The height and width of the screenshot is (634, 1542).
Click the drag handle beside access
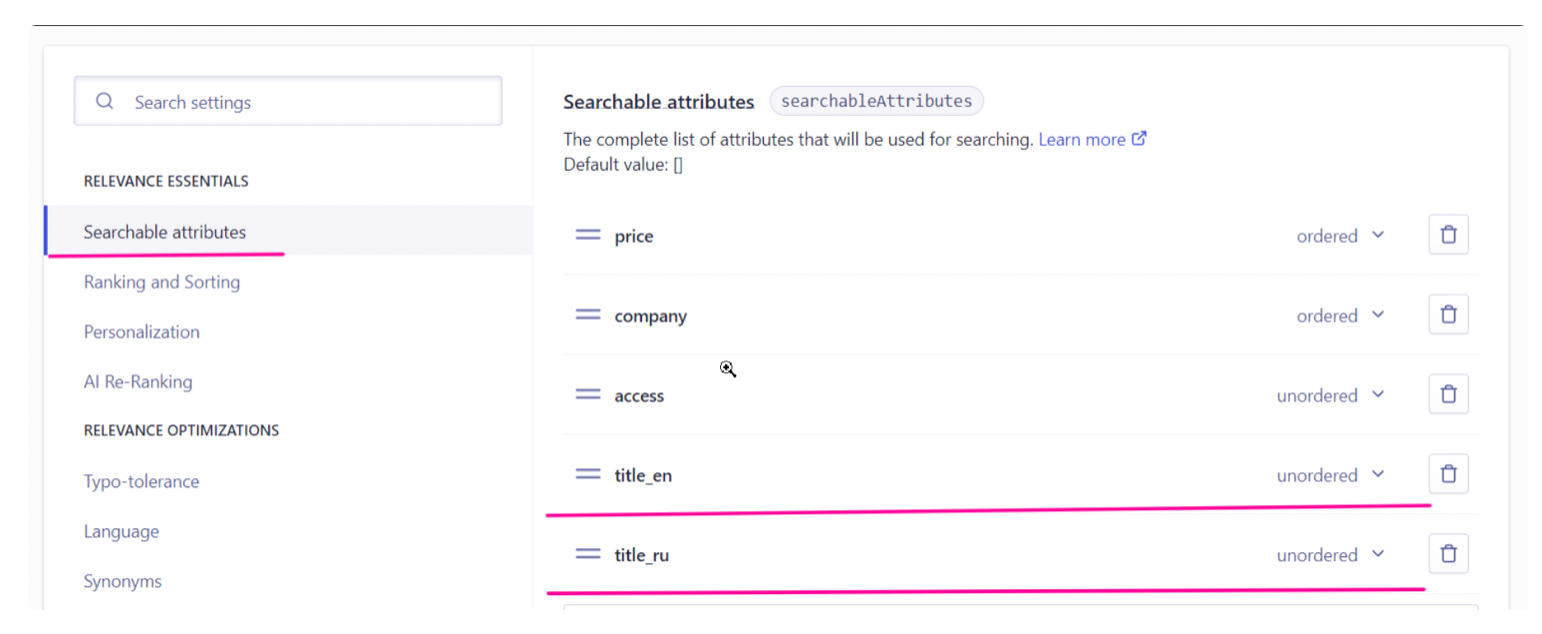pos(588,394)
